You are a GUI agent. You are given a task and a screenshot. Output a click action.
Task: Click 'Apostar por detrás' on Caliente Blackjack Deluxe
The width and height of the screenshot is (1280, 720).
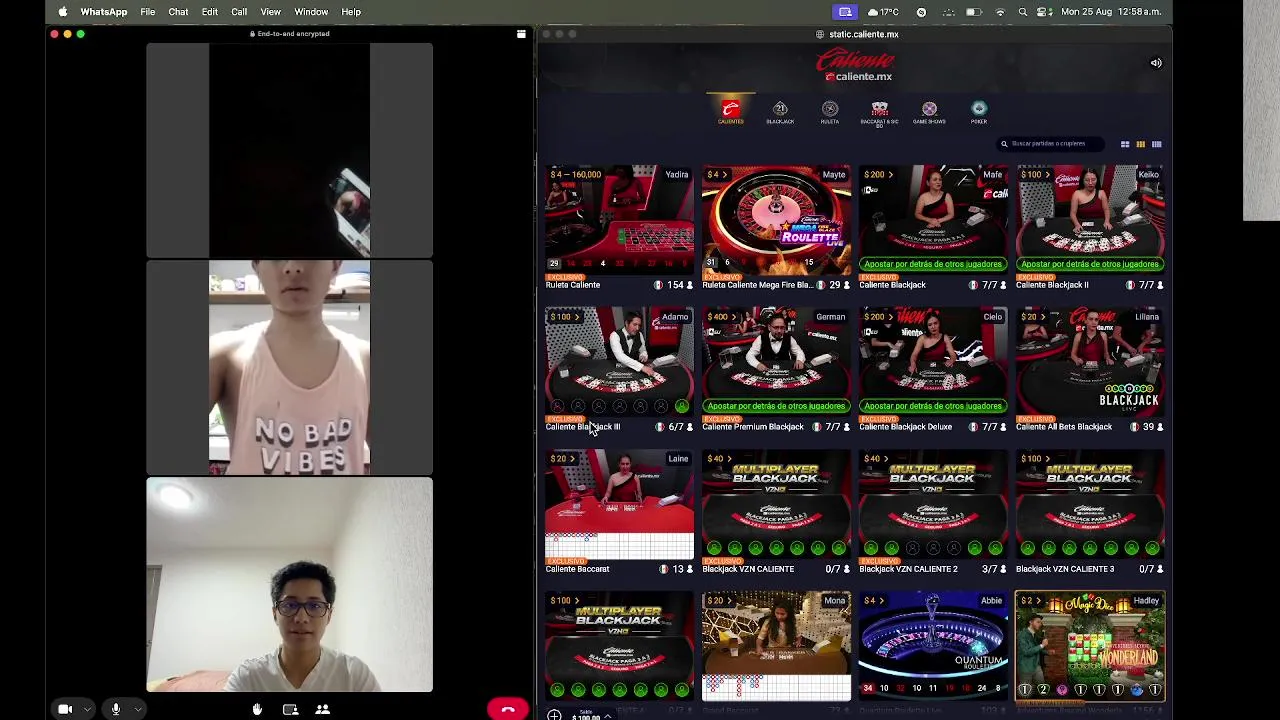[932, 406]
